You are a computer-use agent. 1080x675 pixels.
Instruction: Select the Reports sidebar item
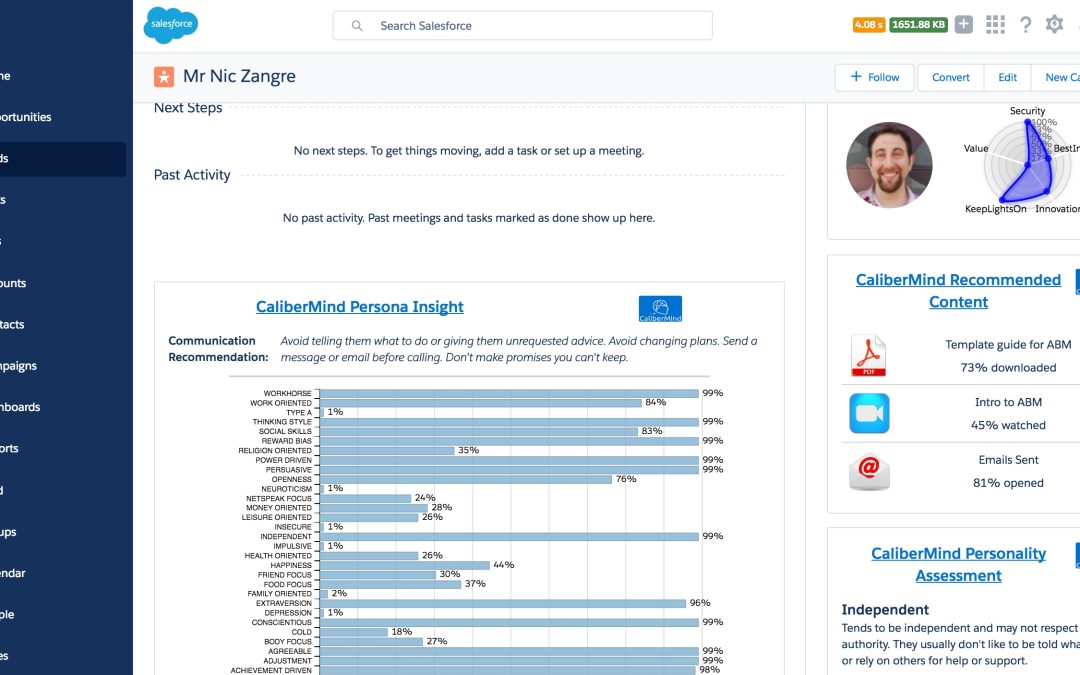click(x=63, y=448)
